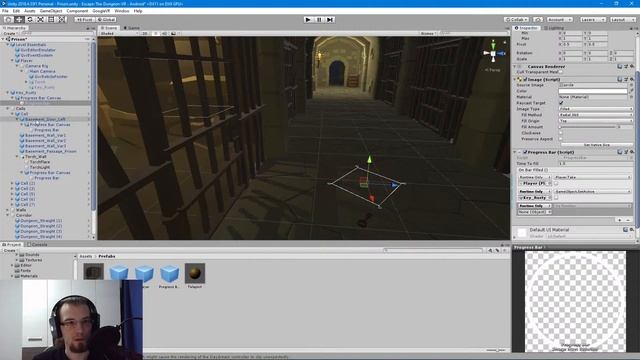Screen dimensions: 640x360
Task: Click Hierarchy Create button
Action: [10, 33]
